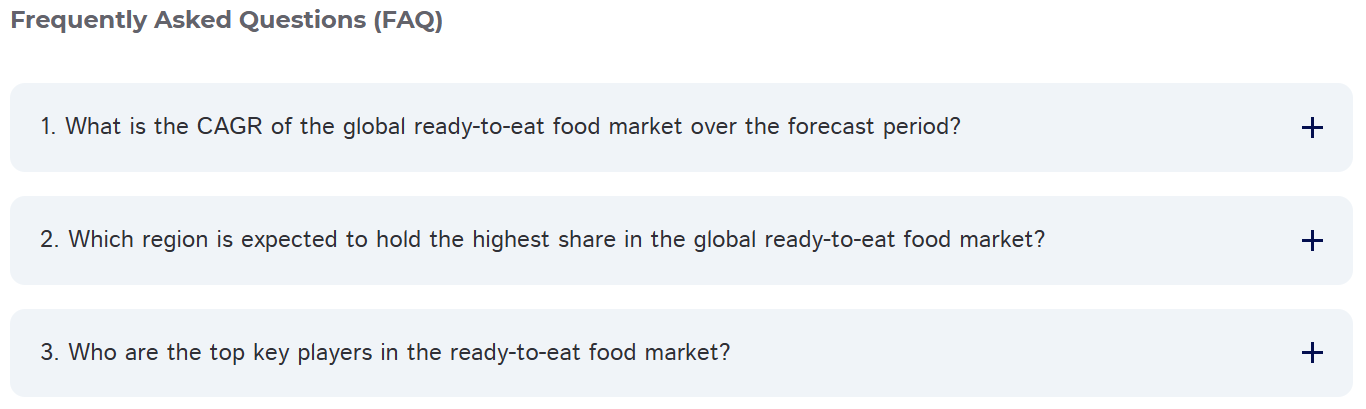Image resolution: width=1366 pixels, height=409 pixels.
Task: Expand FAQ question 2 about highest share region
Action: 542,241
